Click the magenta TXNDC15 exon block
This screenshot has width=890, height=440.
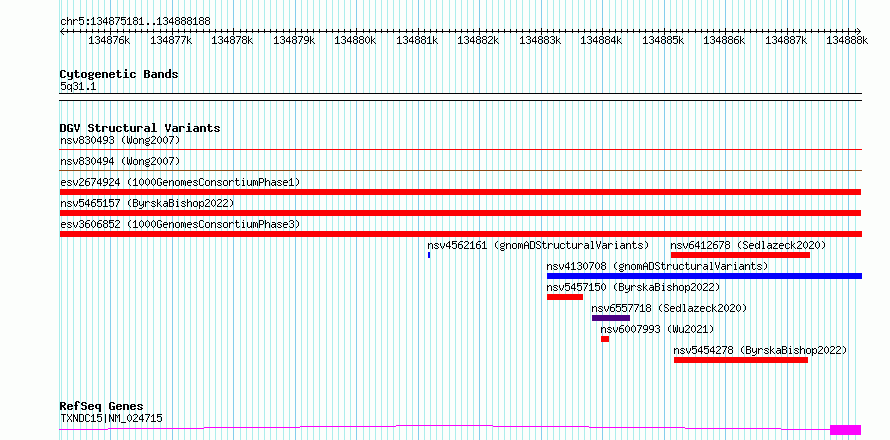[x=846, y=430]
